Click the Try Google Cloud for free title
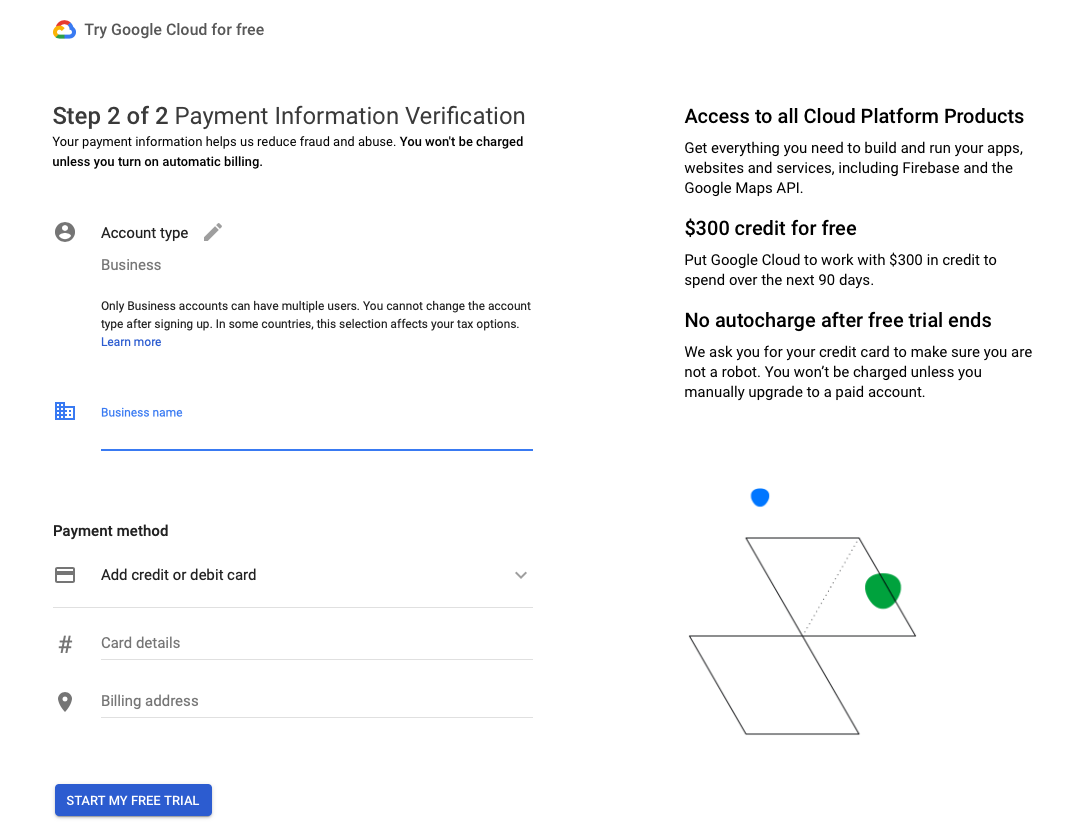1074x833 pixels. pos(174,30)
